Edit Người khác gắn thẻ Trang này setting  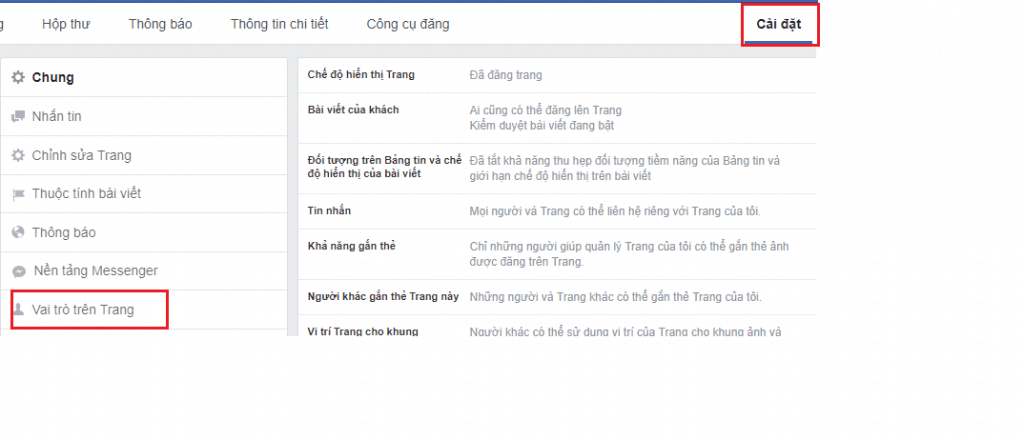click(x=557, y=297)
